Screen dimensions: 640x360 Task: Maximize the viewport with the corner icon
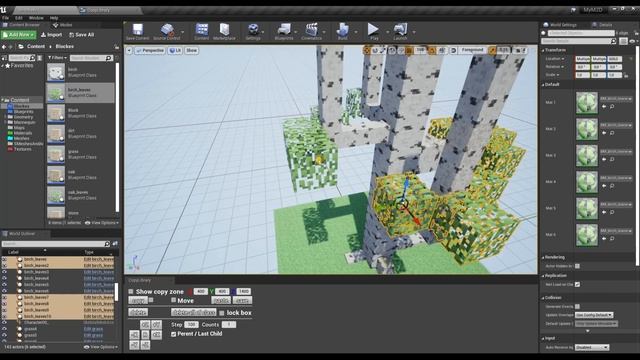pos(524,50)
